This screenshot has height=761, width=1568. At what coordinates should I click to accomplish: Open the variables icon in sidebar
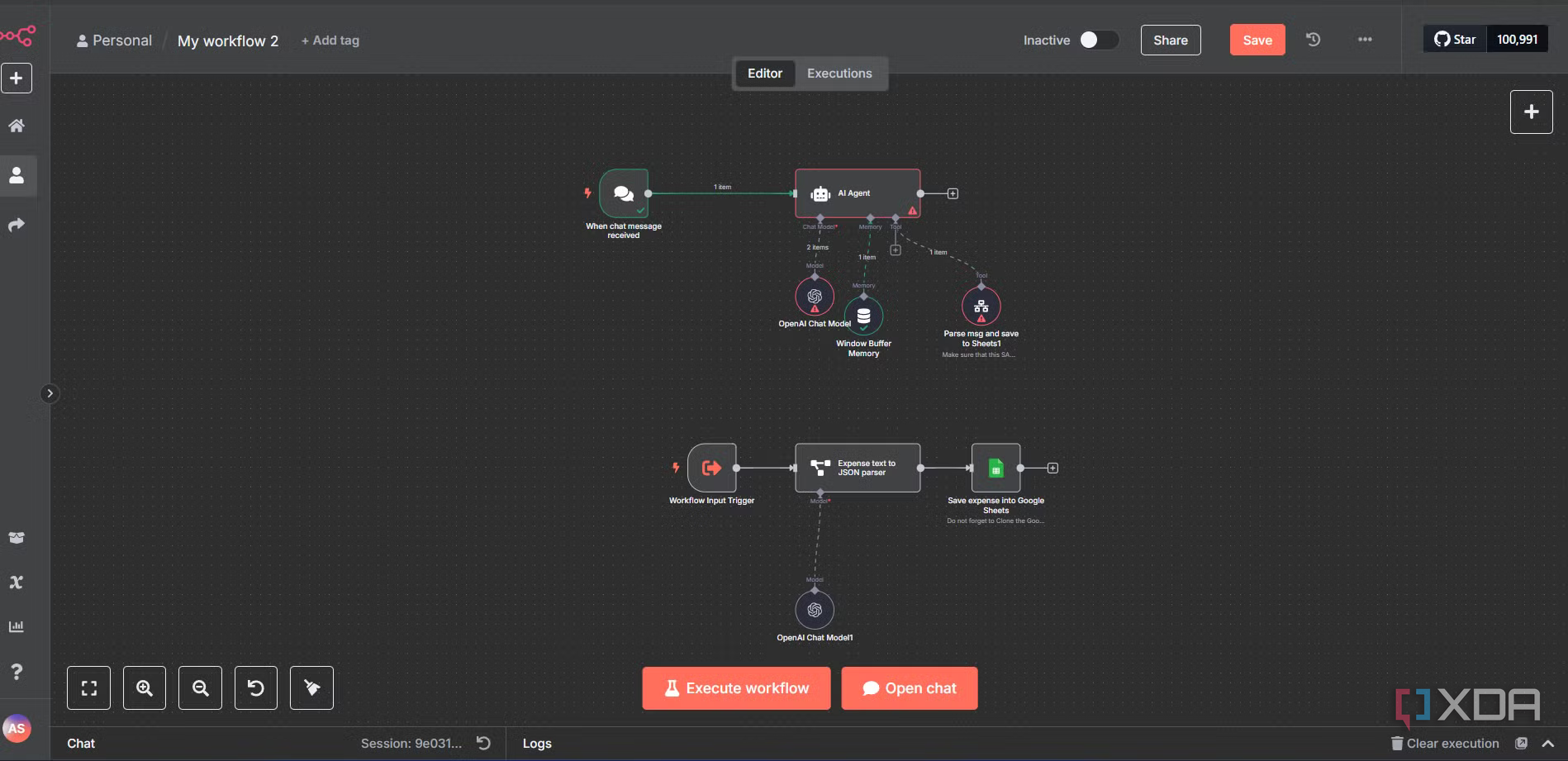tap(17, 583)
